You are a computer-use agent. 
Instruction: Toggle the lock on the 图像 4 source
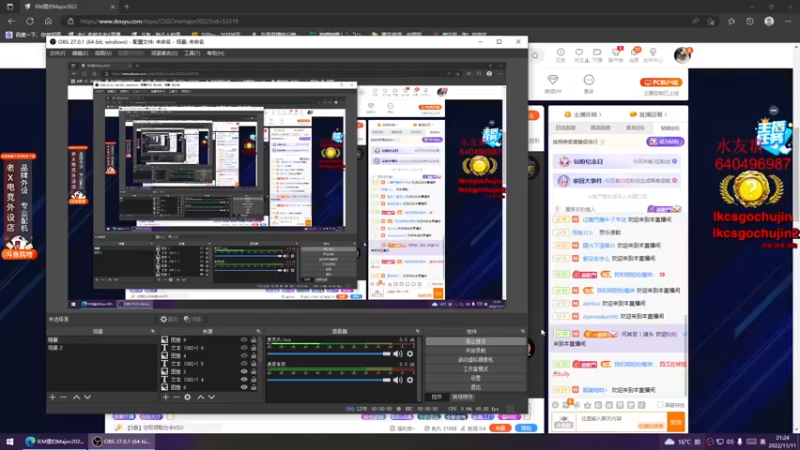[x=254, y=356]
